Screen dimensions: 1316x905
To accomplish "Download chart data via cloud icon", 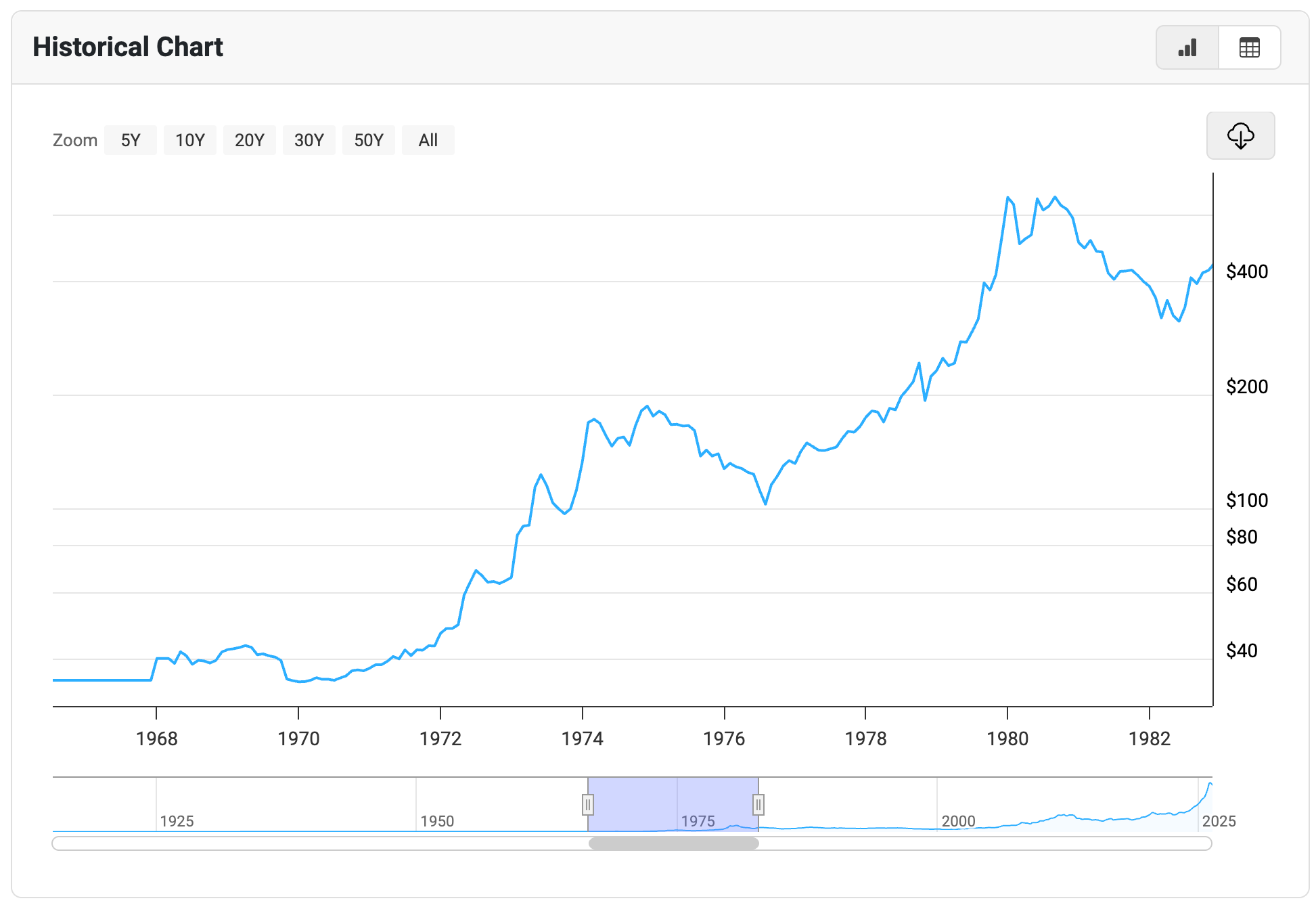I will pyautogui.click(x=1240, y=136).
